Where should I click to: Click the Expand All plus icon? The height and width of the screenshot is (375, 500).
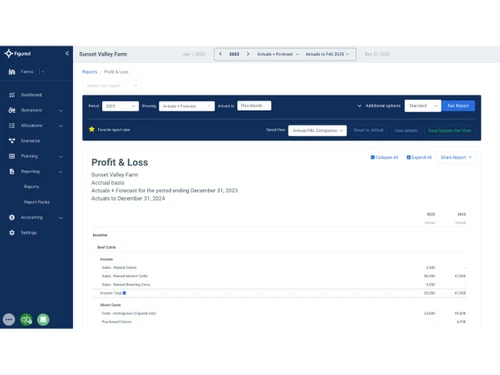pos(409,157)
